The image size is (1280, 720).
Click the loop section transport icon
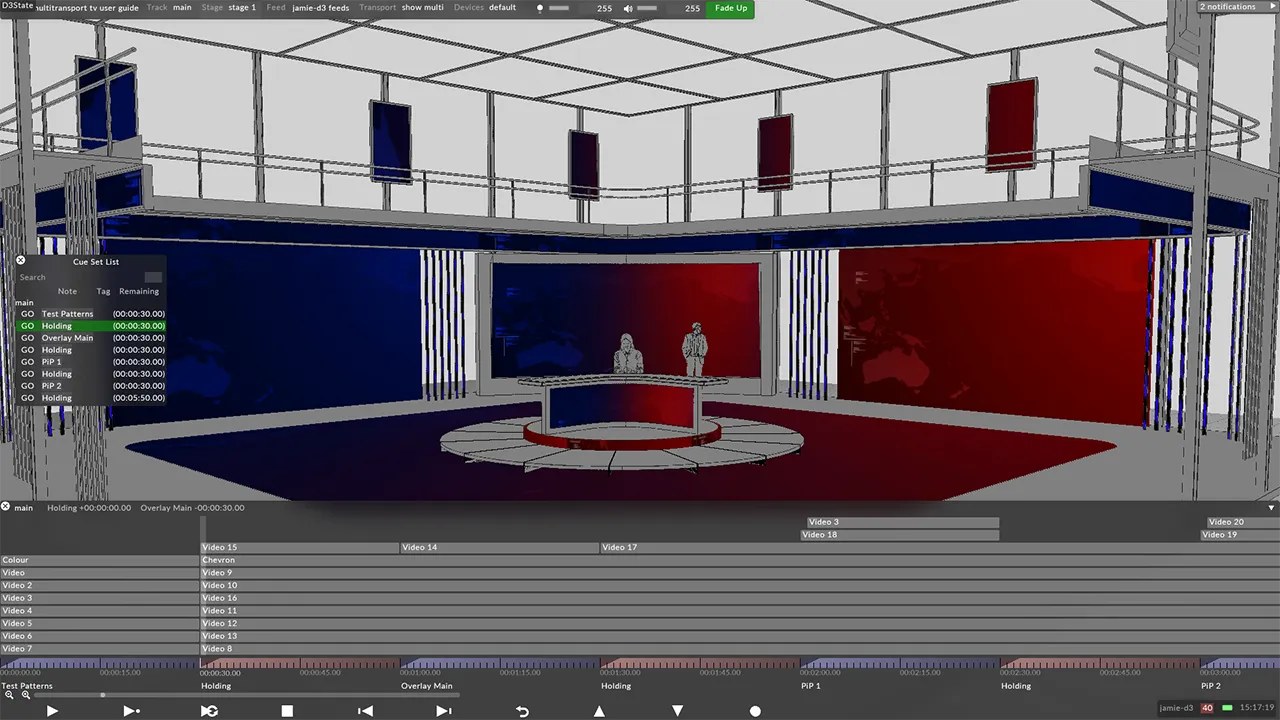pos(209,711)
